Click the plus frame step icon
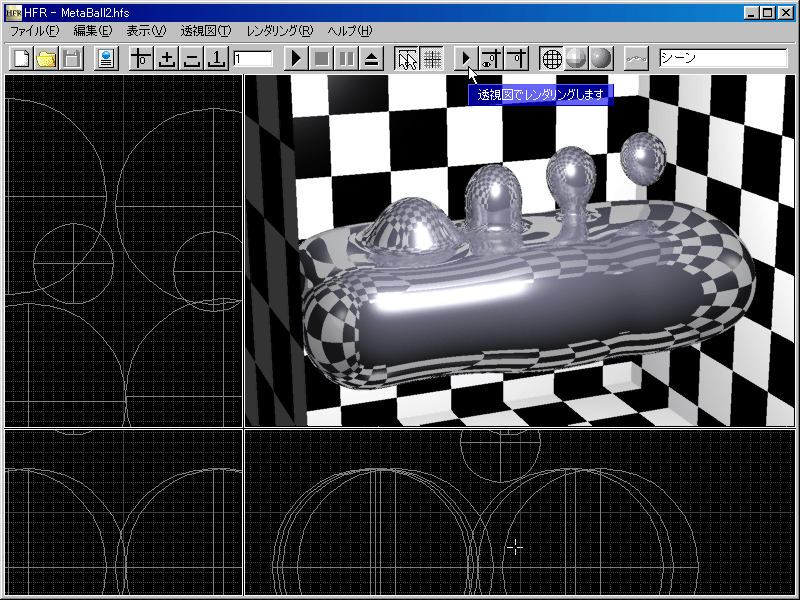 point(166,58)
